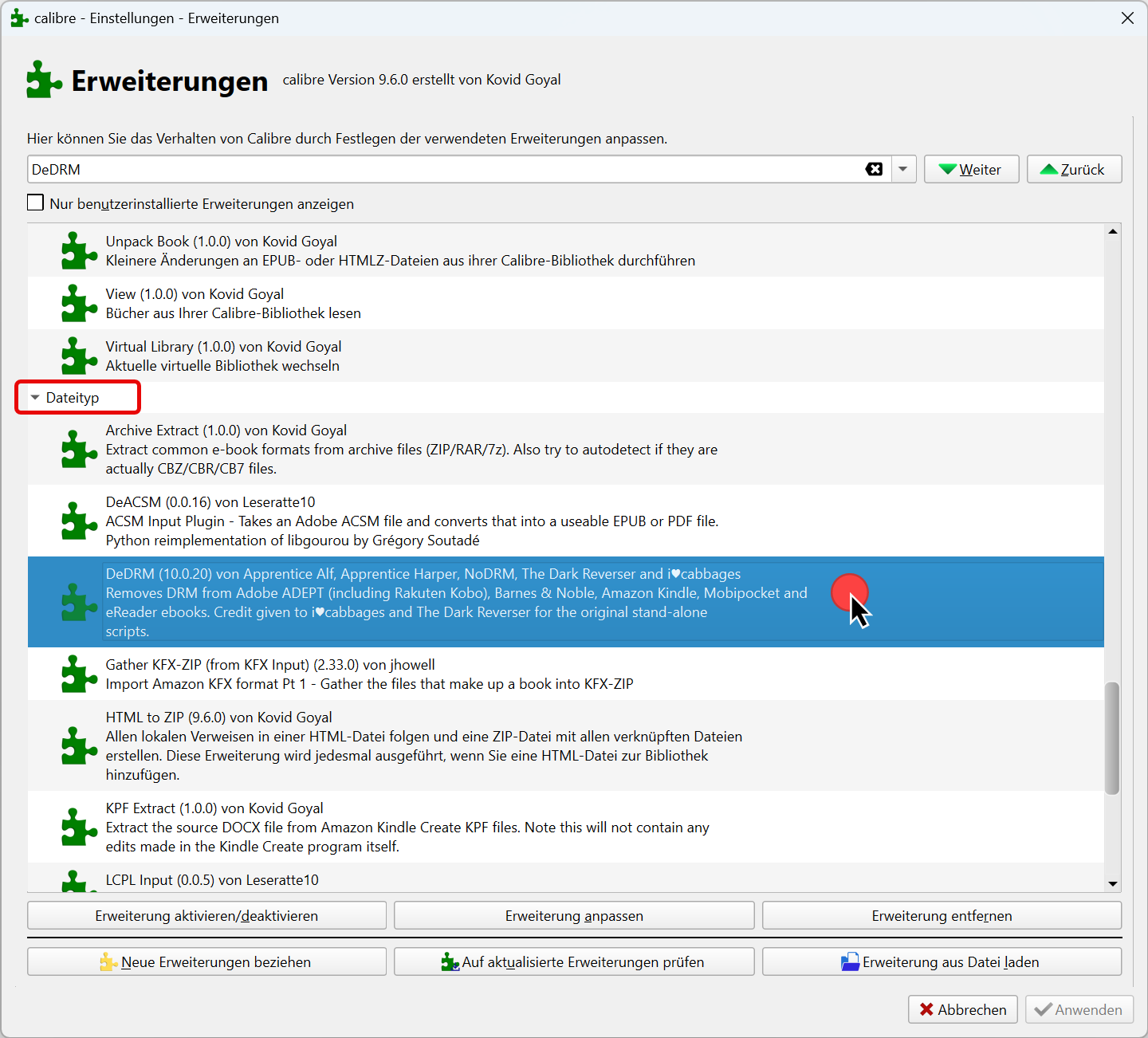
Task: Open the search history dropdown arrow
Action: click(x=903, y=169)
